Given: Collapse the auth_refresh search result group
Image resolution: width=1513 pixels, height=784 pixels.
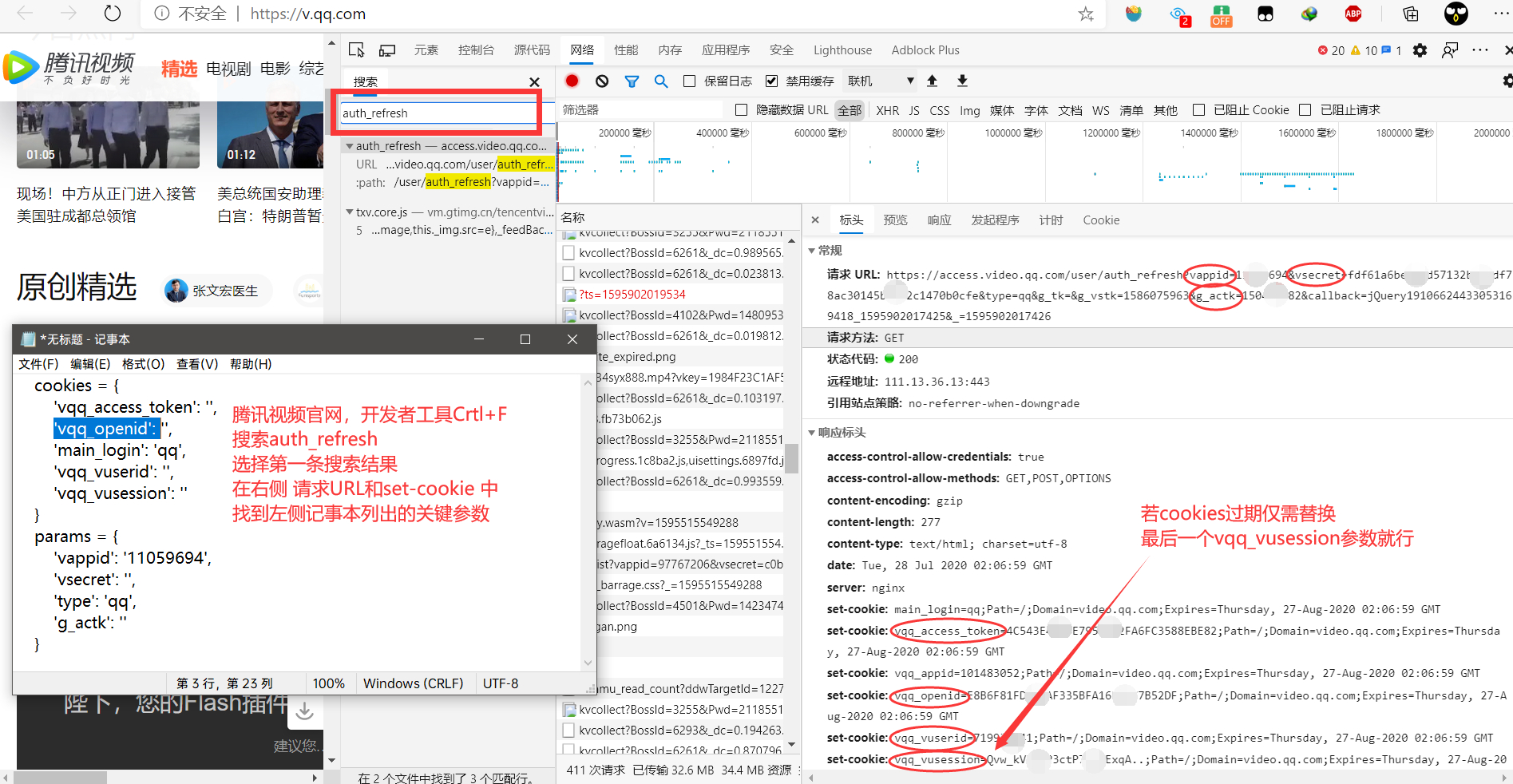Looking at the screenshot, I should point(350,146).
